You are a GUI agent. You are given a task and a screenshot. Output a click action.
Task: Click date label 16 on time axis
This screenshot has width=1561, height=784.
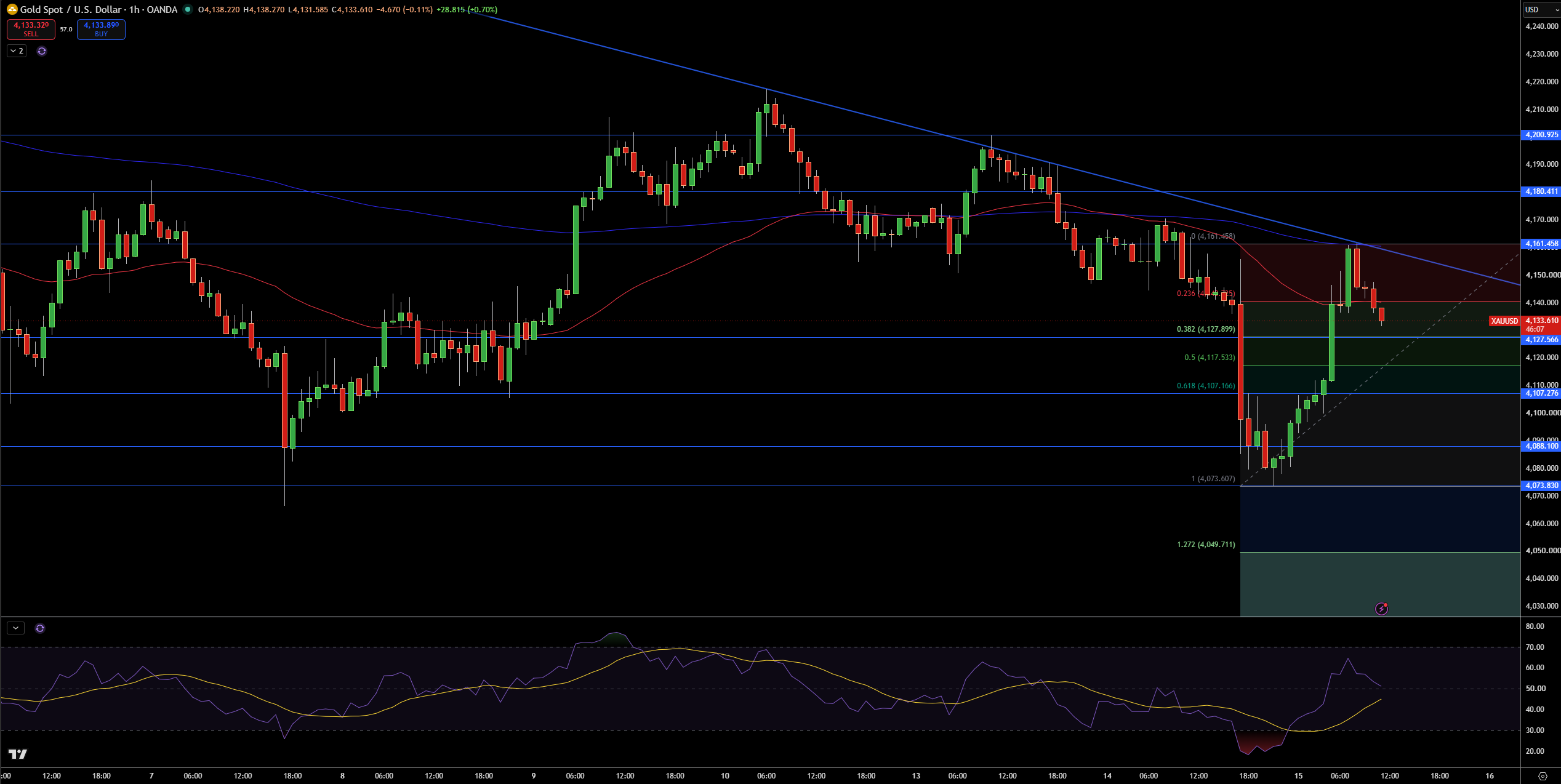click(x=1490, y=775)
